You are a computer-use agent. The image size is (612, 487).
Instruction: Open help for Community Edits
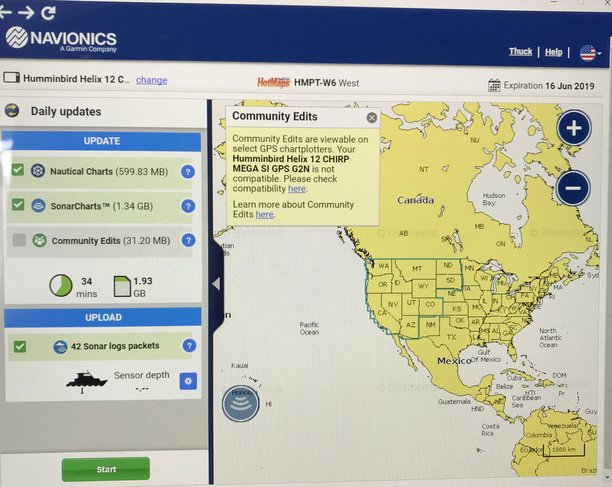point(189,240)
